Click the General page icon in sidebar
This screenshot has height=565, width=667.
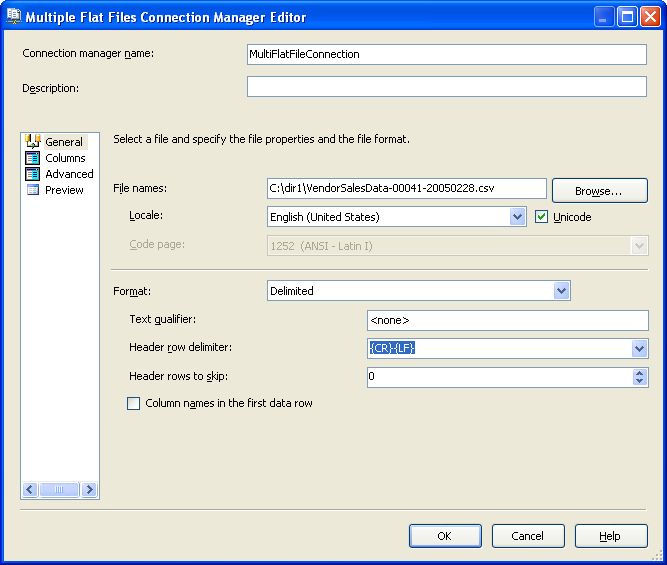(33, 142)
